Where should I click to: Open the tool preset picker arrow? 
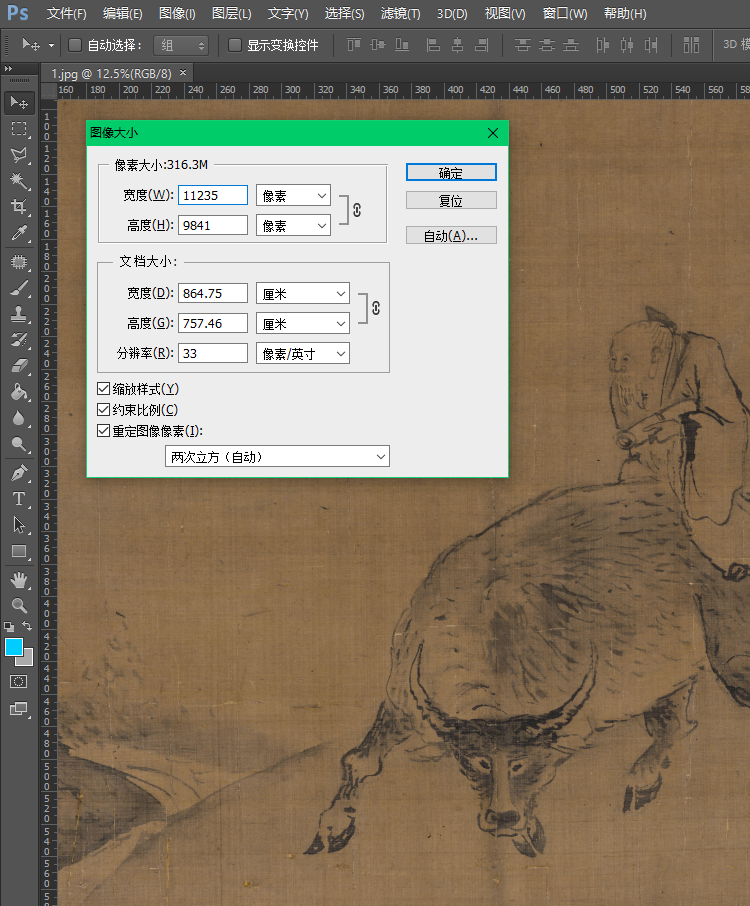pos(51,45)
